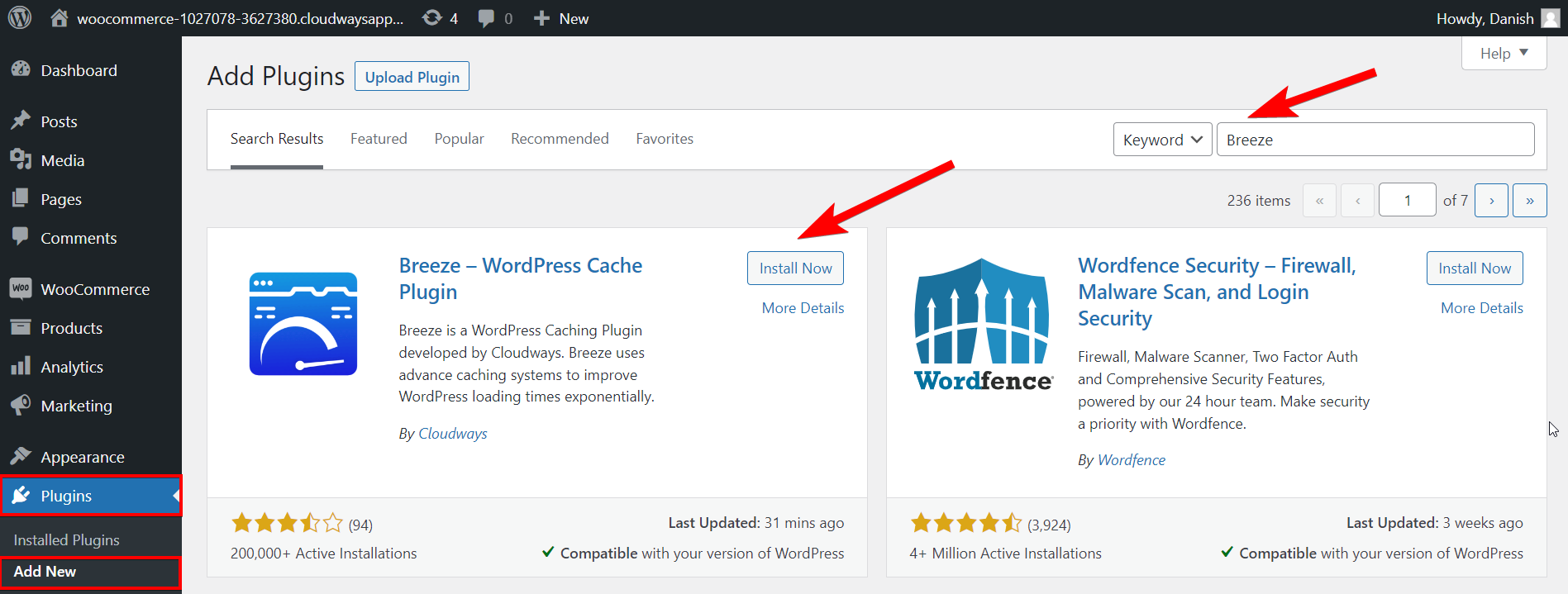Click the Breeze plugin speedometer icon

click(x=303, y=324)
